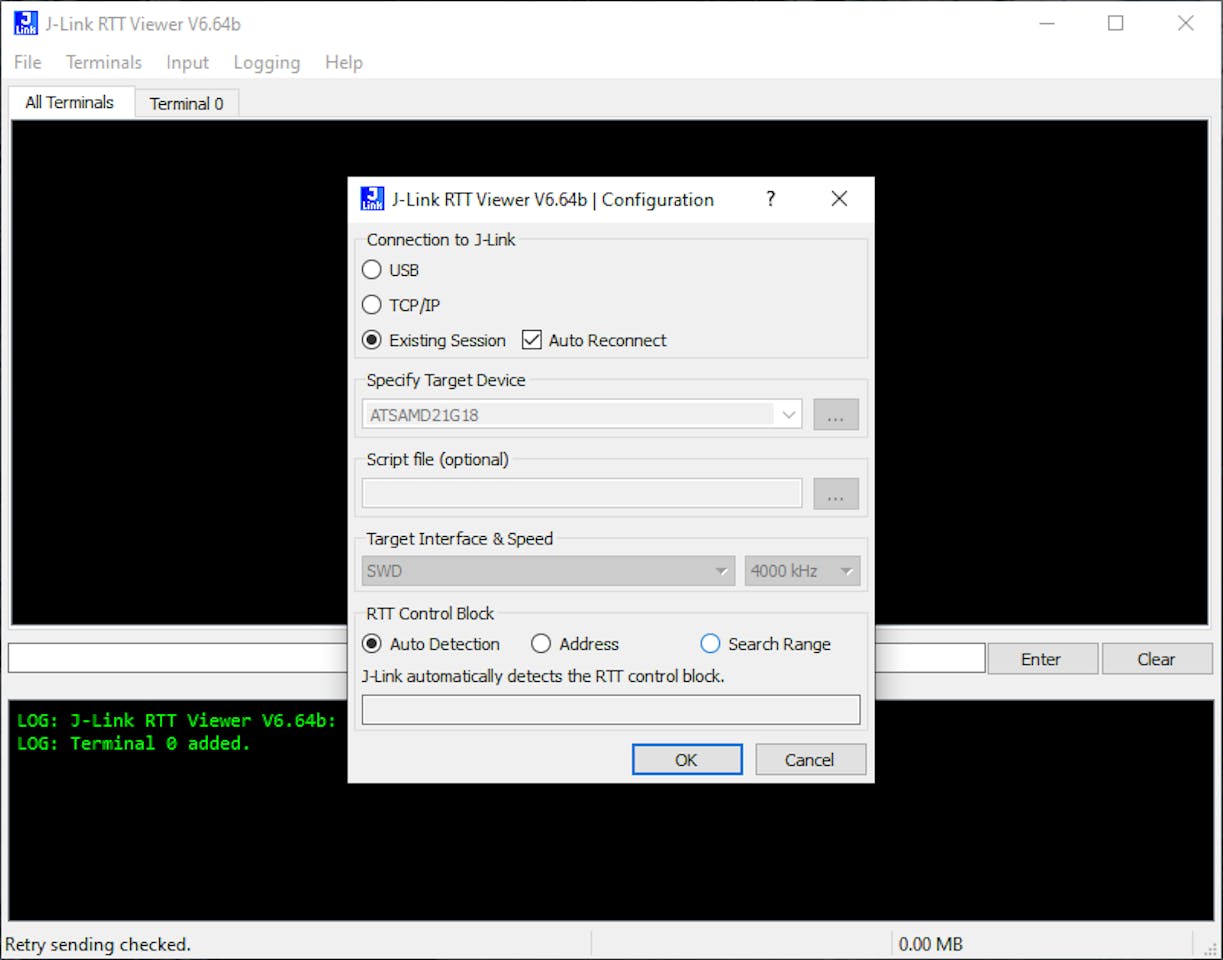1223x960 pixels.
Task: Choose Search Range for RTT Control Block
Action: pyautogui.click(x=710, y=644)
